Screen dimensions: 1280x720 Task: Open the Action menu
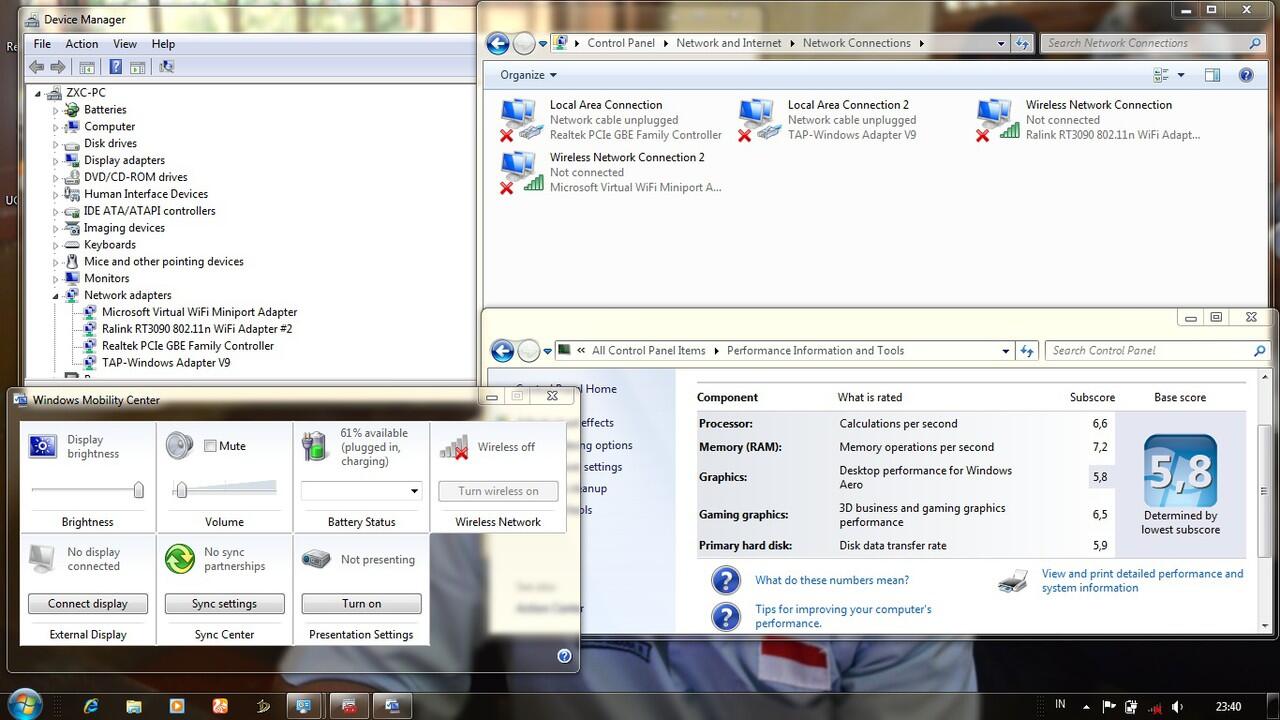point(82,44)
